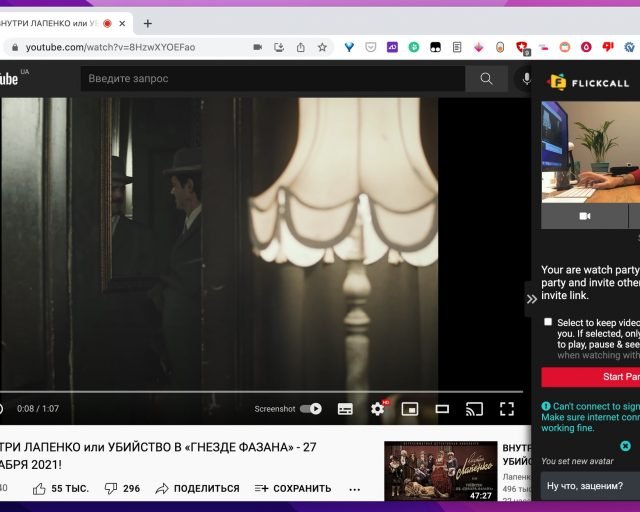The height and width of the screenshot is (512, 640).
Task: Click the install app icon in address bar
Action: [279, 47]
